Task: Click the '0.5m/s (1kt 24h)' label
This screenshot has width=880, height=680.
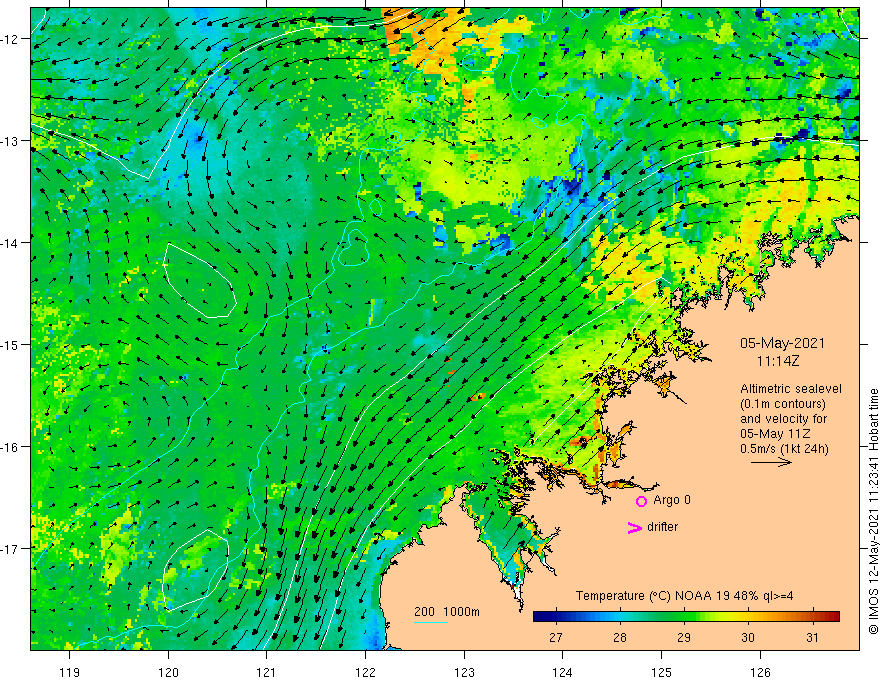Action: pyautogui.click(x=784, y=448)
